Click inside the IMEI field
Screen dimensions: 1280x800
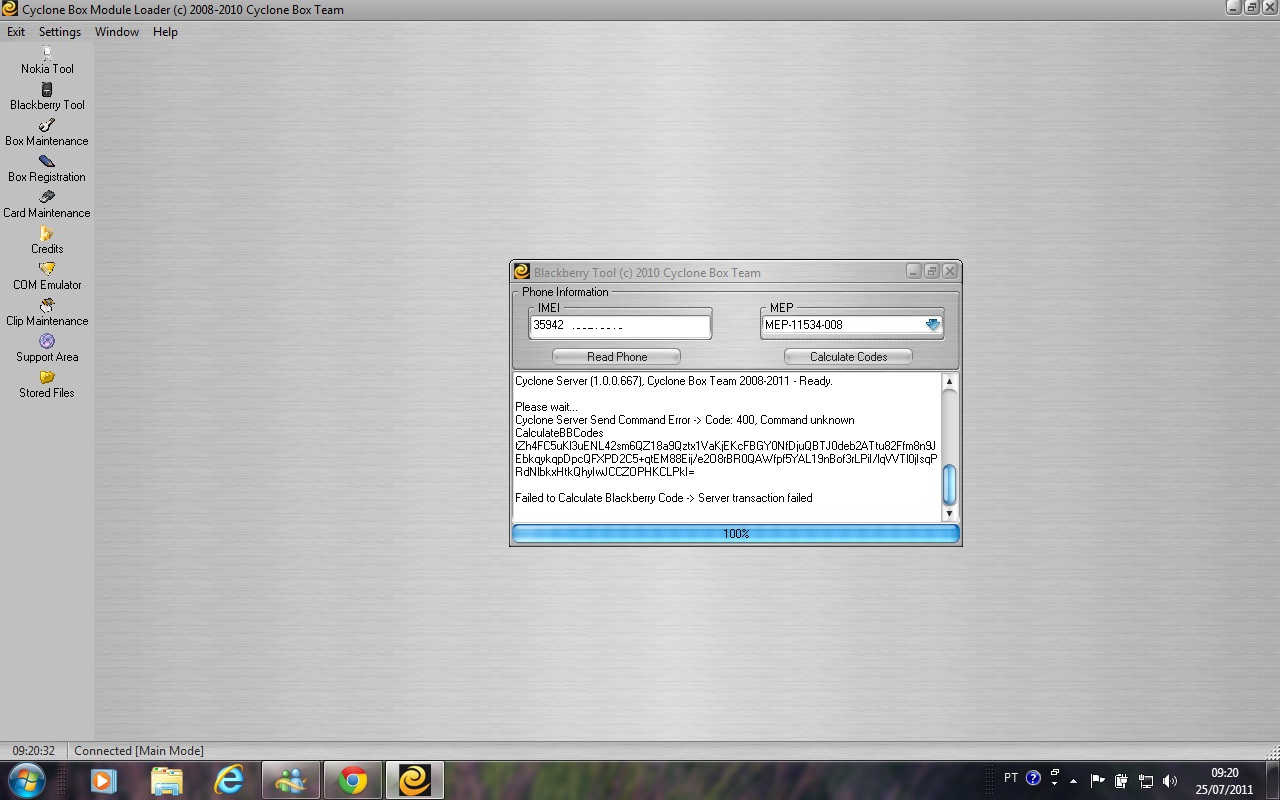coord(620,325)
